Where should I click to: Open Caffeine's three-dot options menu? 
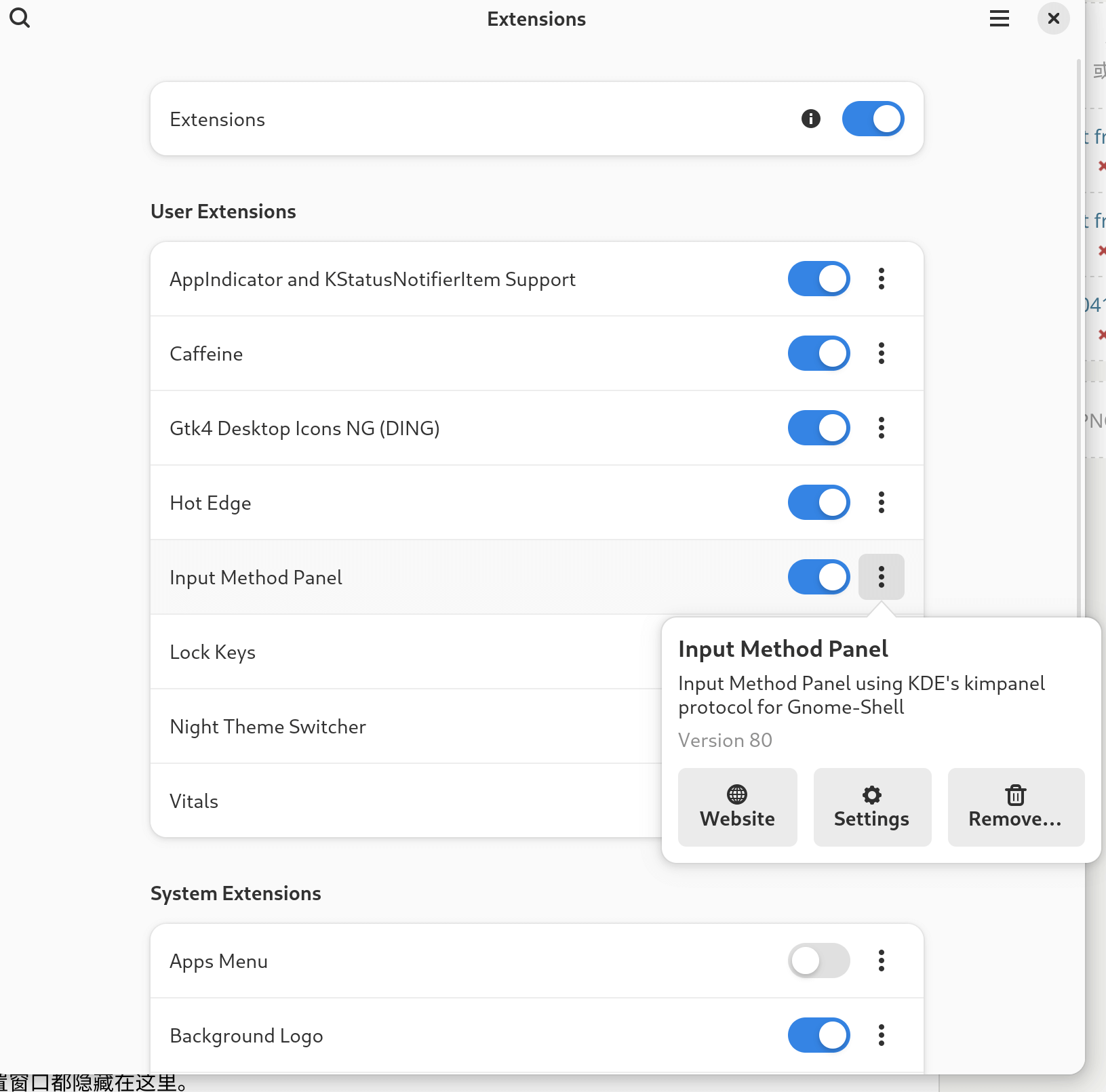coord(881,353)
